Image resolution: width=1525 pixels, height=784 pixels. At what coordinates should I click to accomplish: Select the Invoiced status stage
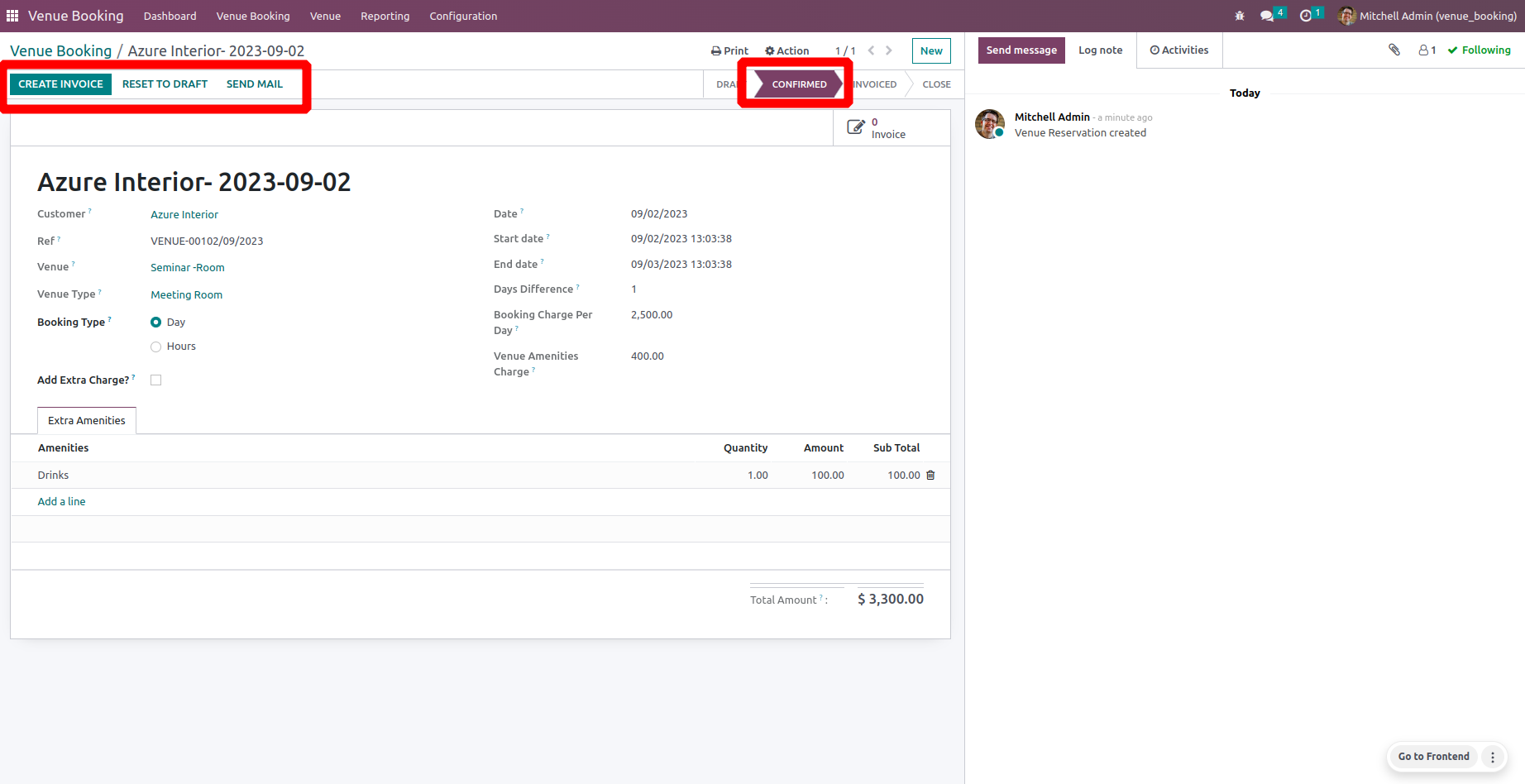(x=875, y=84)
